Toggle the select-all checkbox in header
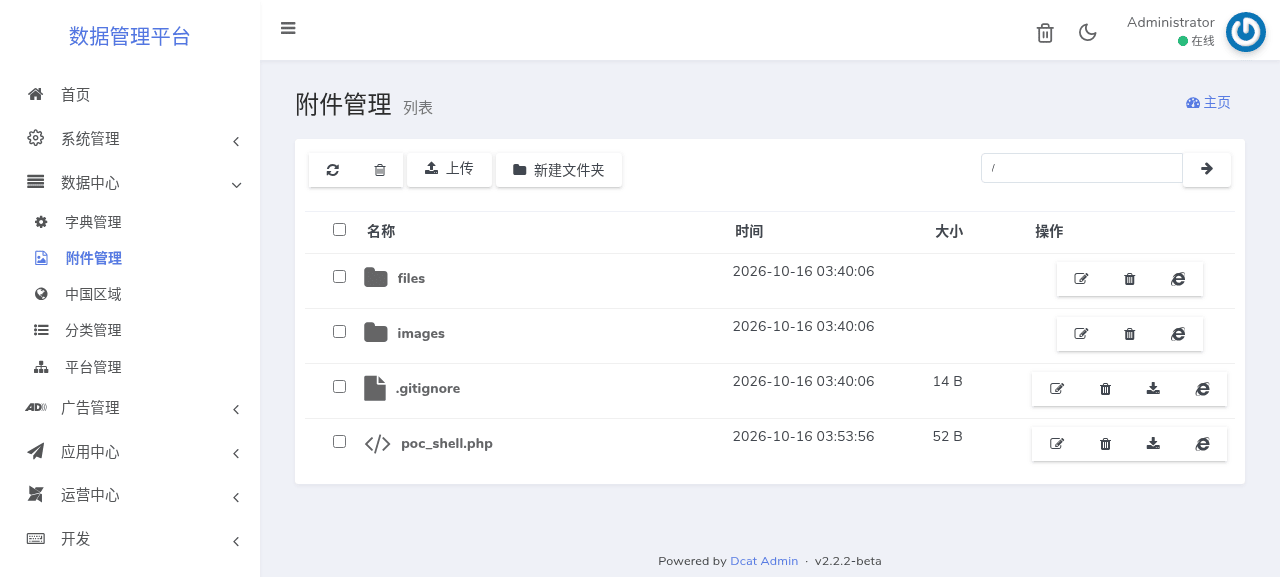Screen dimensions: 1280x577 point(339,229)
